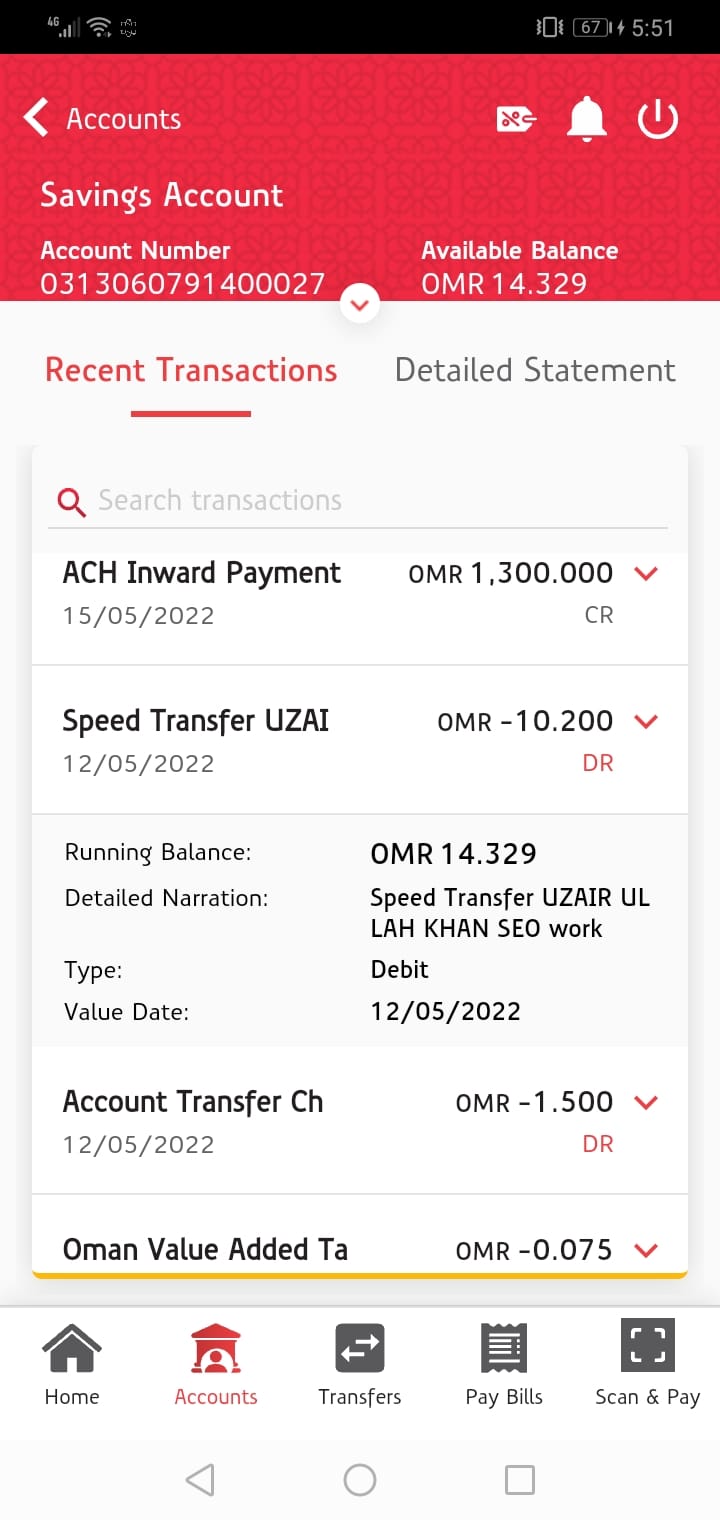Open notifications bell icon
Image resolution: width=720 pixels, height=1520 pixels.
[x=587, y=120]
